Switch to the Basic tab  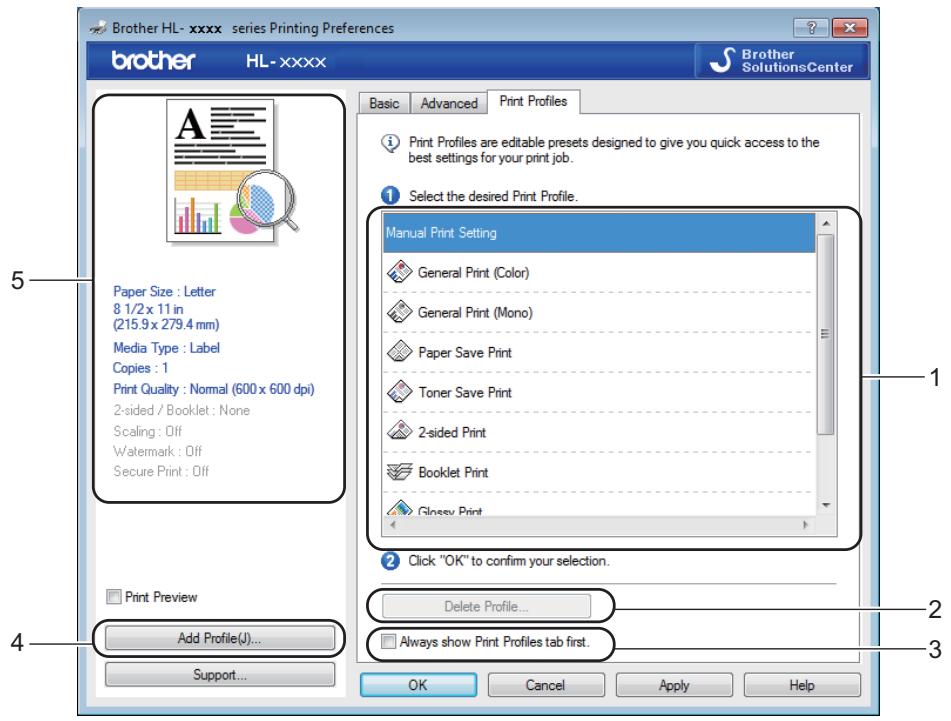click(384, 104)
